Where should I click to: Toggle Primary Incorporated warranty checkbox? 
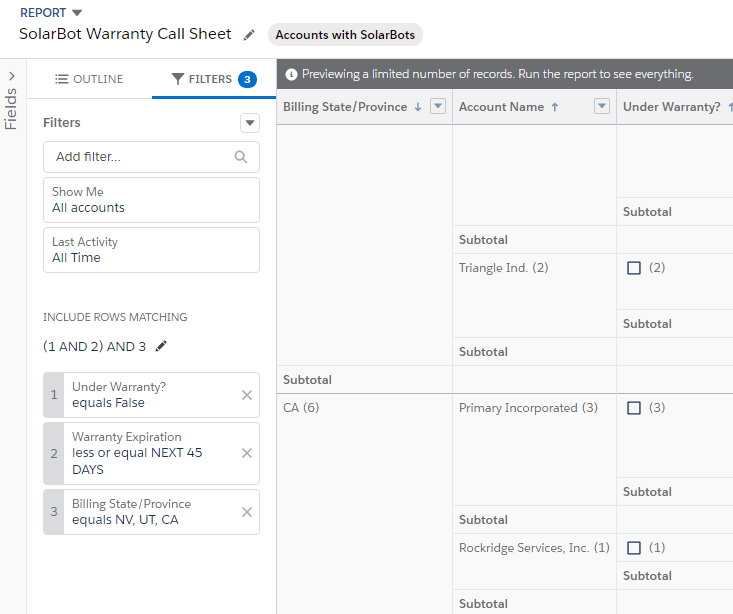633,408
